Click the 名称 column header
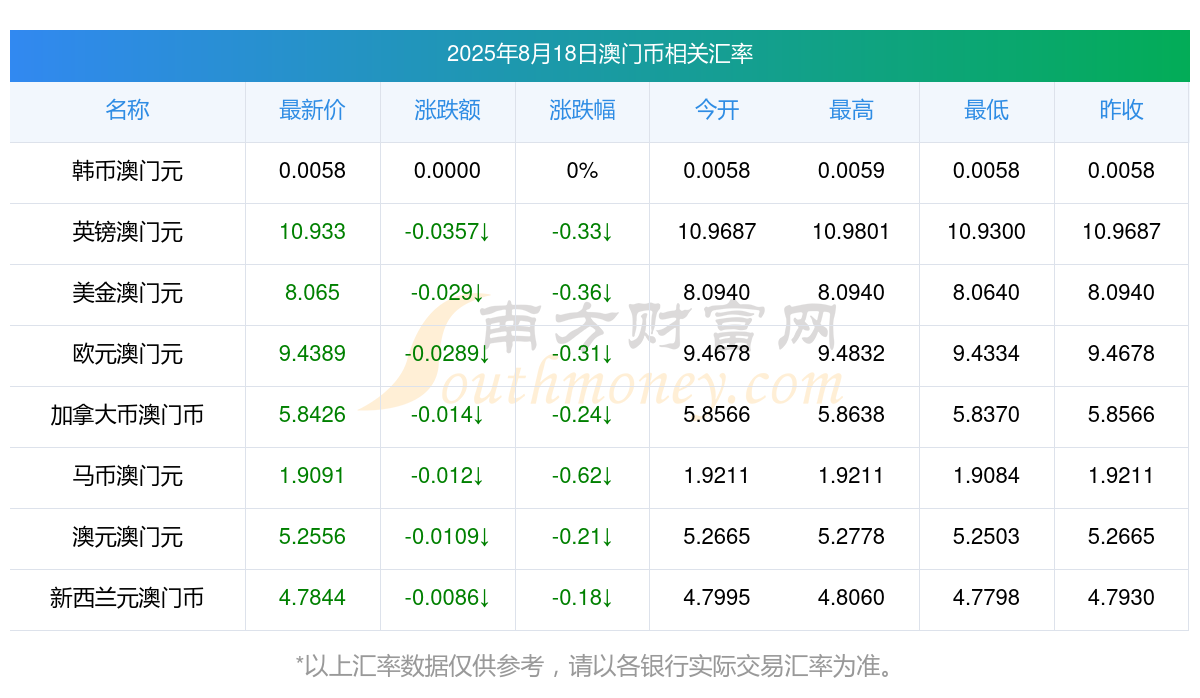Image resolution: width=1200 pixels, height=698 pixels. coord(127,110)
